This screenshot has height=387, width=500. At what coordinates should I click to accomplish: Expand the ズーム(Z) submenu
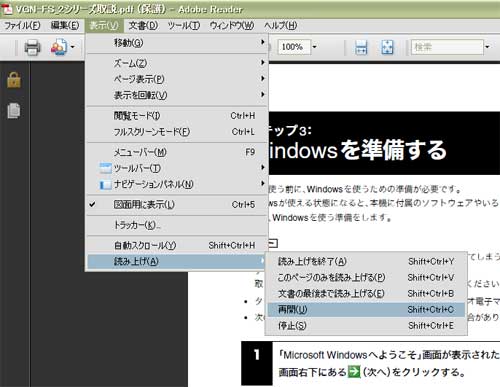click(x=177, y=63)
